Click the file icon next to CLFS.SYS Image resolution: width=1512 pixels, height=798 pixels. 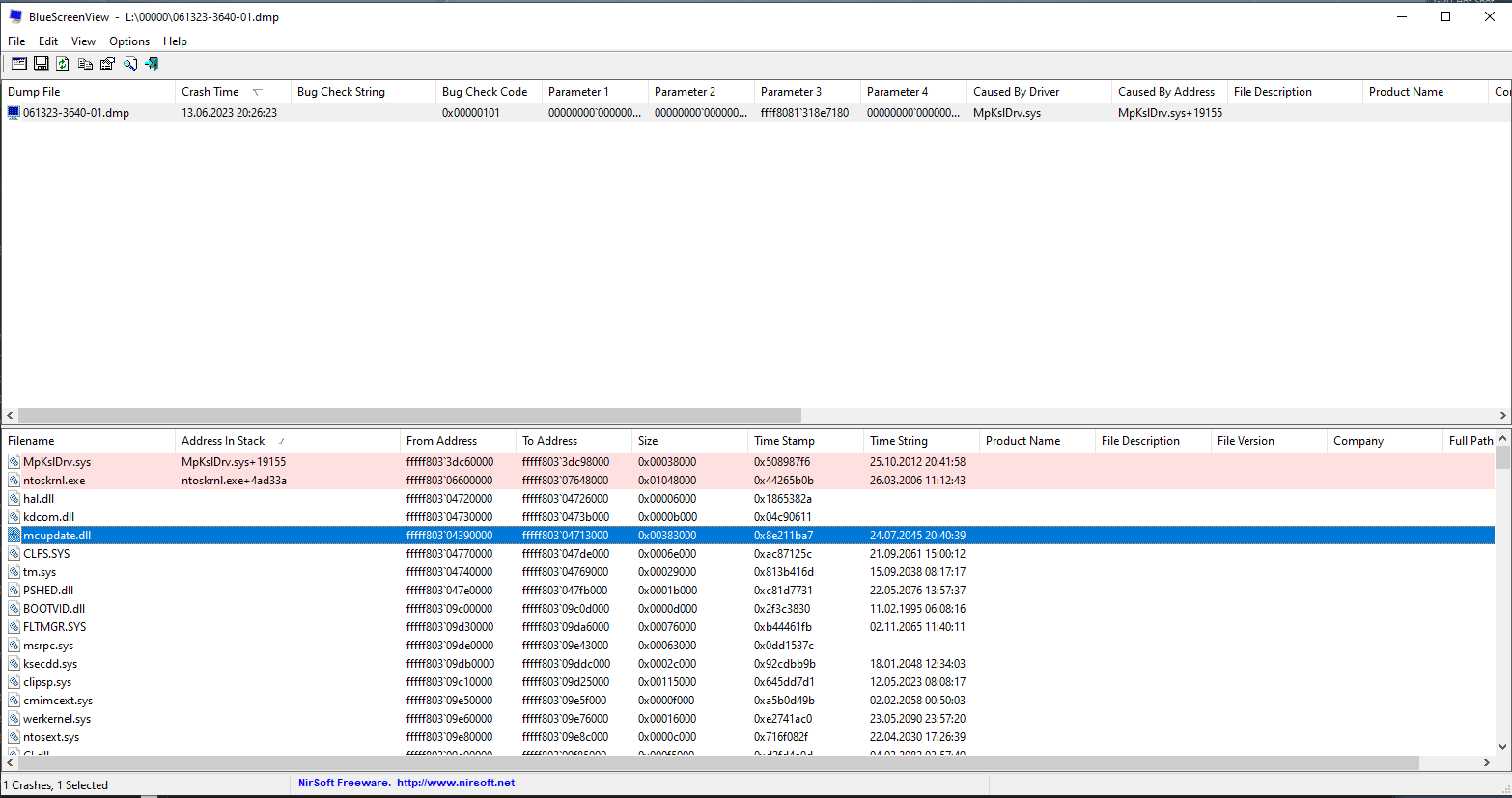point(14,554)
